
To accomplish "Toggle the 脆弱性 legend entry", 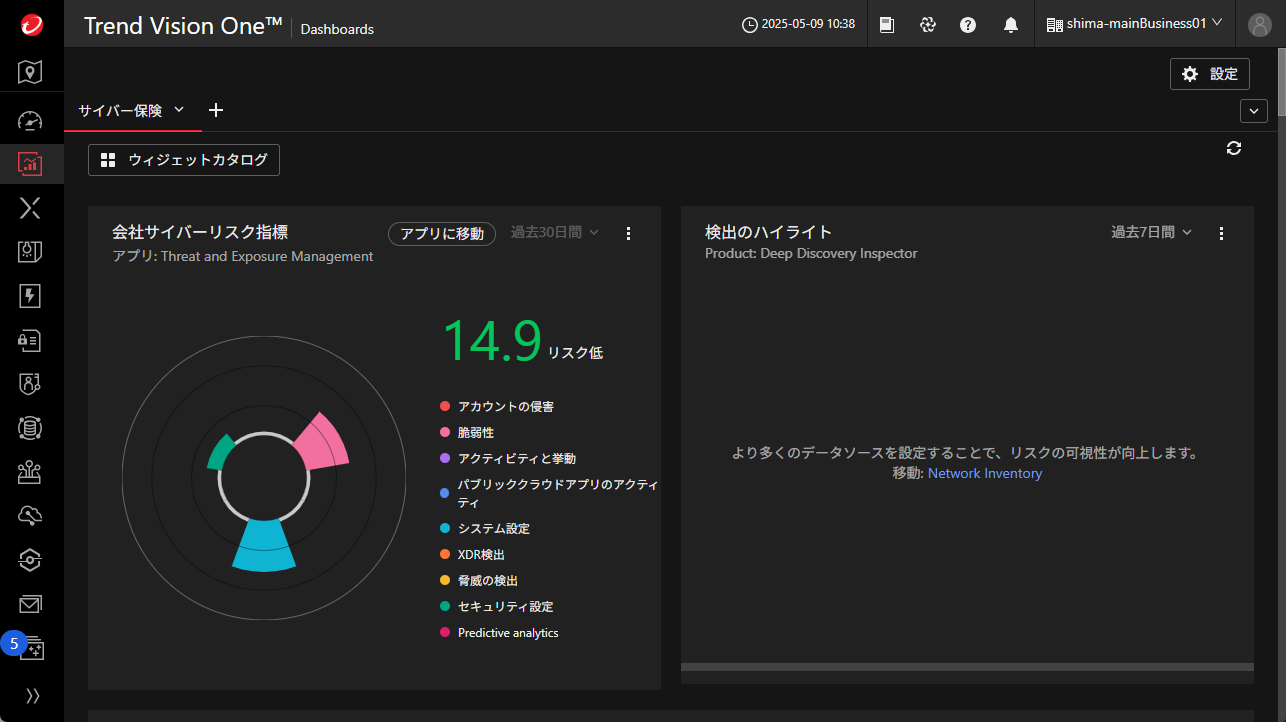I will coord(467,433).
